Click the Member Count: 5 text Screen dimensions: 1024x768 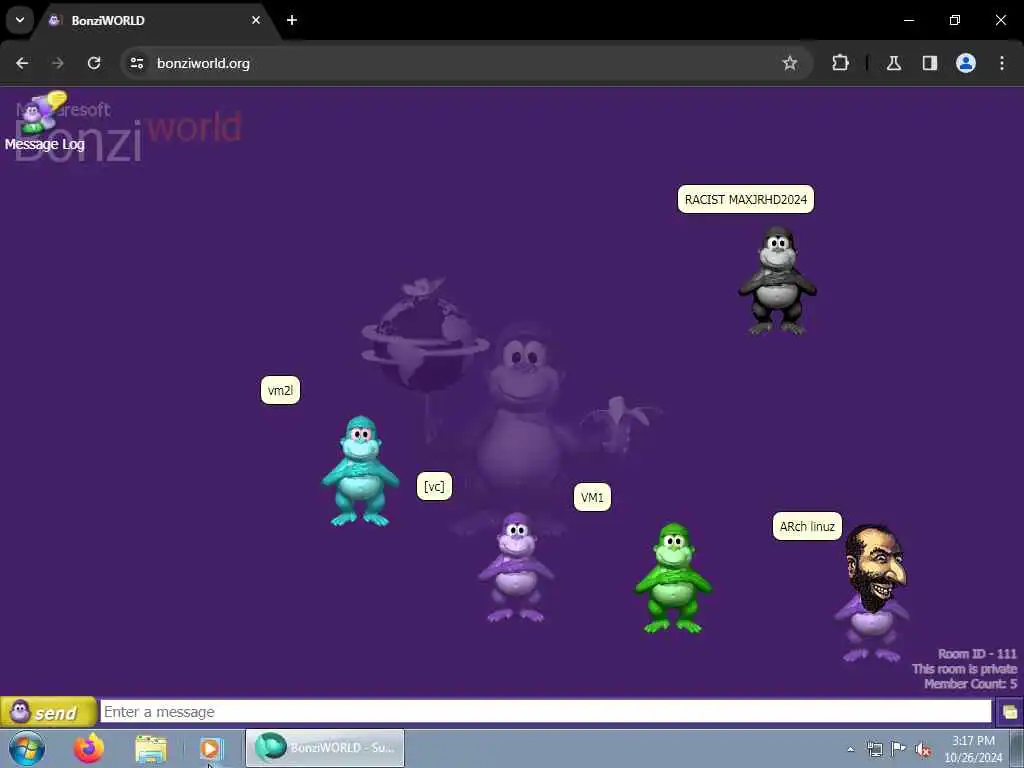pos(971,684)
